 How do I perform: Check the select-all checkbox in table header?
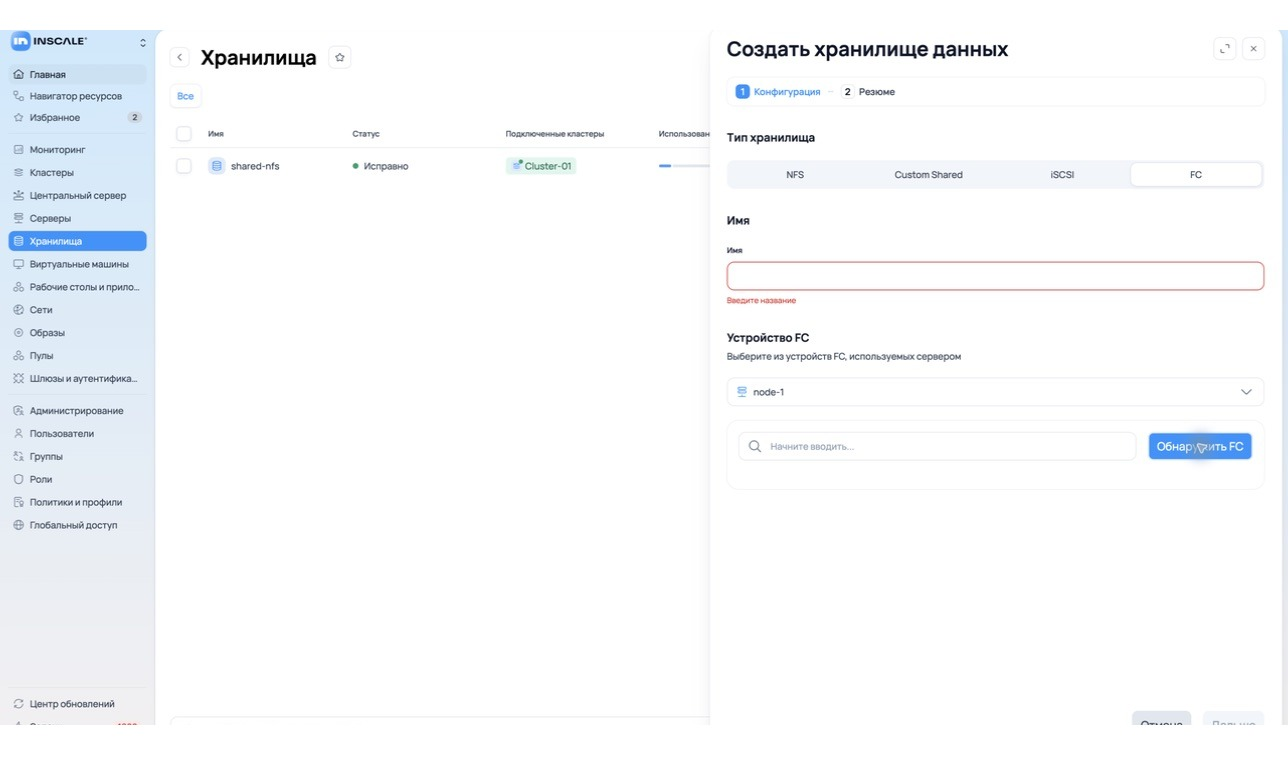pos(184,134)
